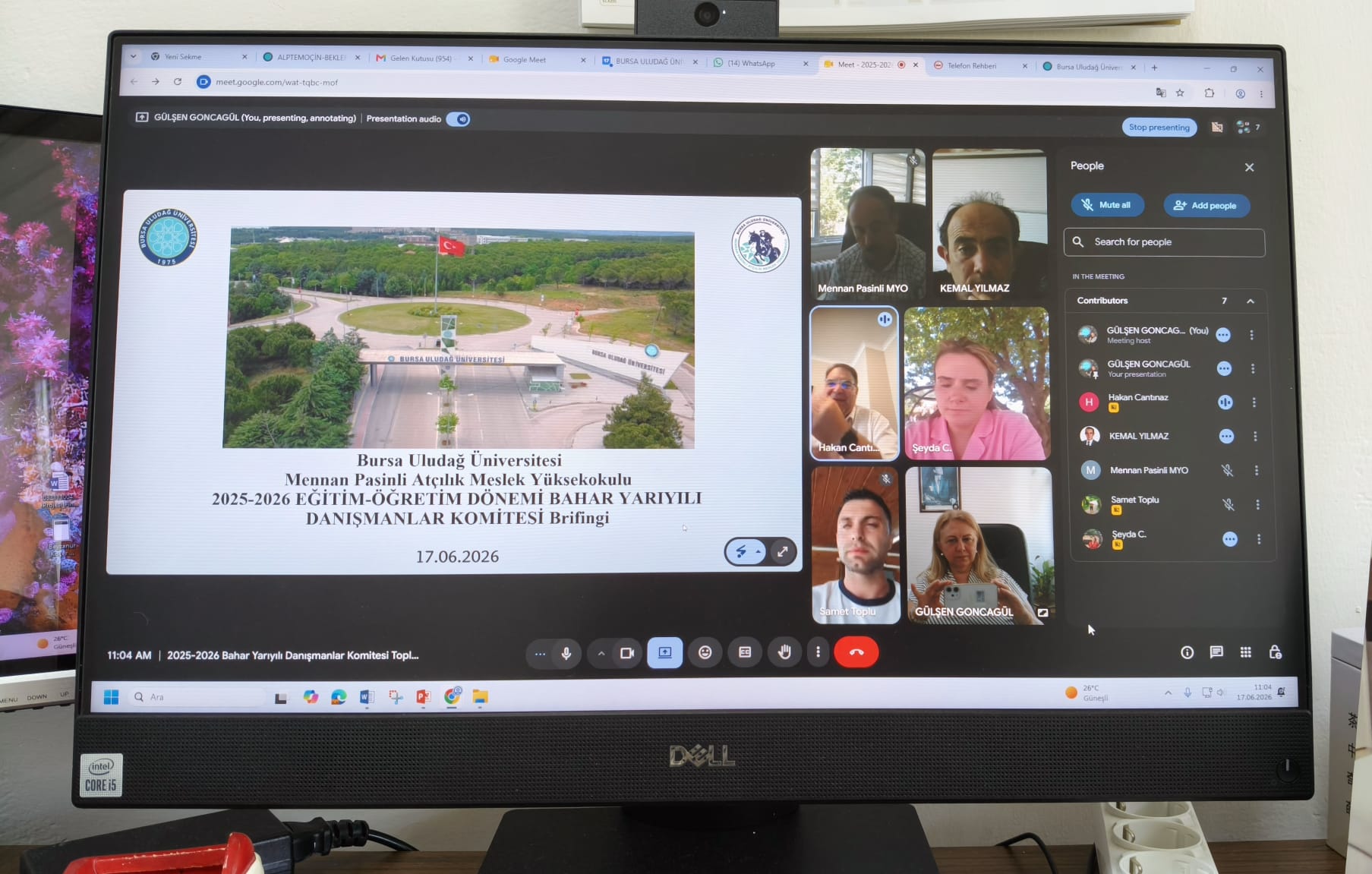Open the Chrome profile icon

[x=1240, y=94]
